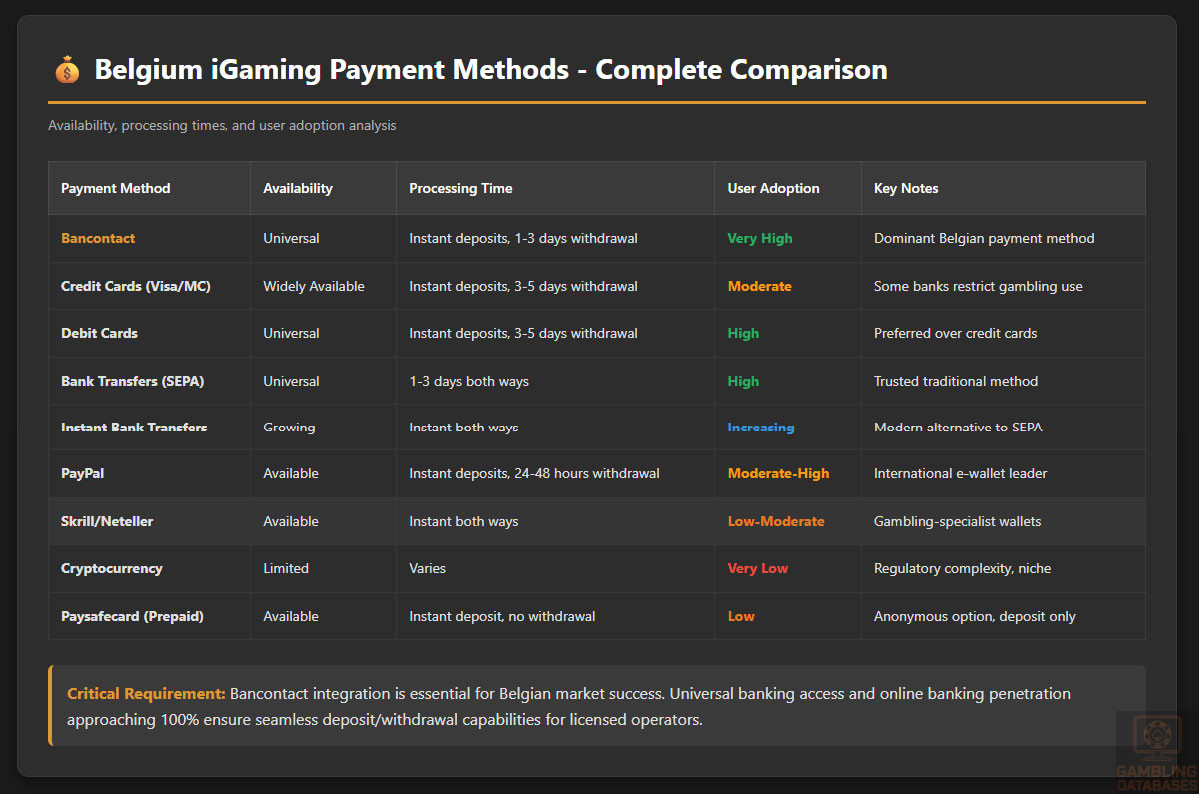Viewport: 1199px width, 794px height.
Task: Click the Critical Requirement heading text
Action: click(146, 693)
